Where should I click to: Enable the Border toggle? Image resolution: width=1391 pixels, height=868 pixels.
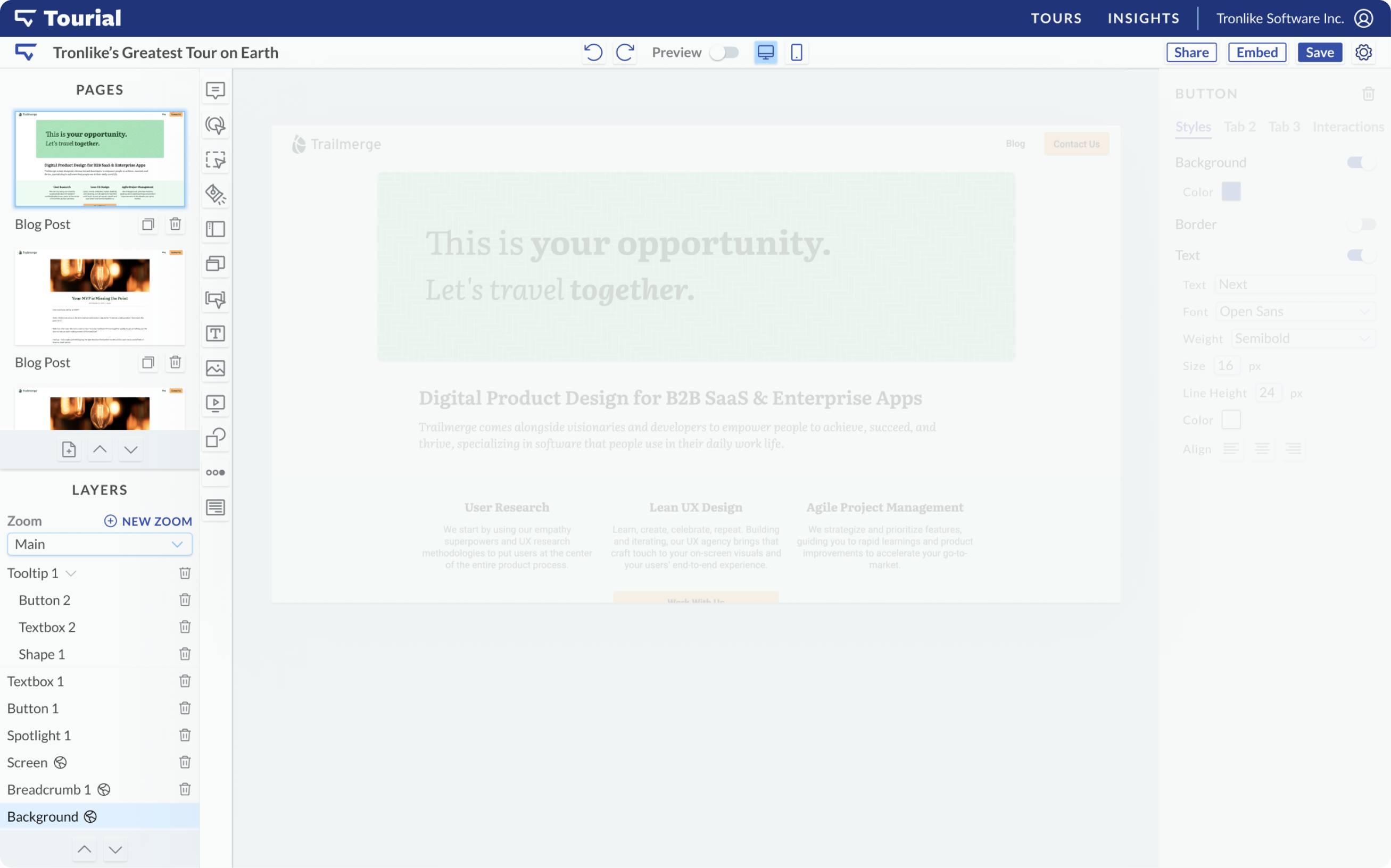1361,224
